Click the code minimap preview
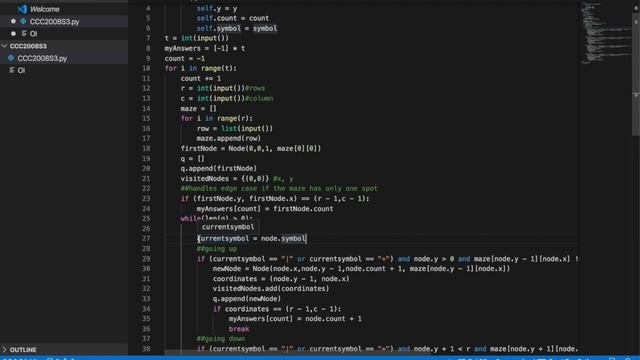640x360 pixels. pos(605,33)
